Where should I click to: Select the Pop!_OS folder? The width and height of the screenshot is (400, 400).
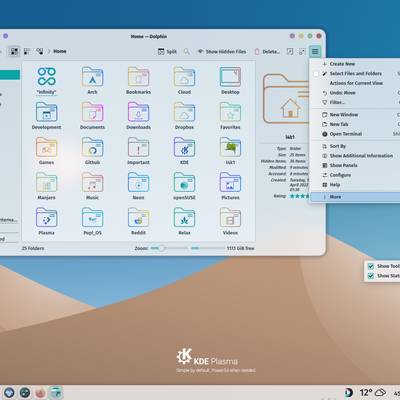point(92,222)
